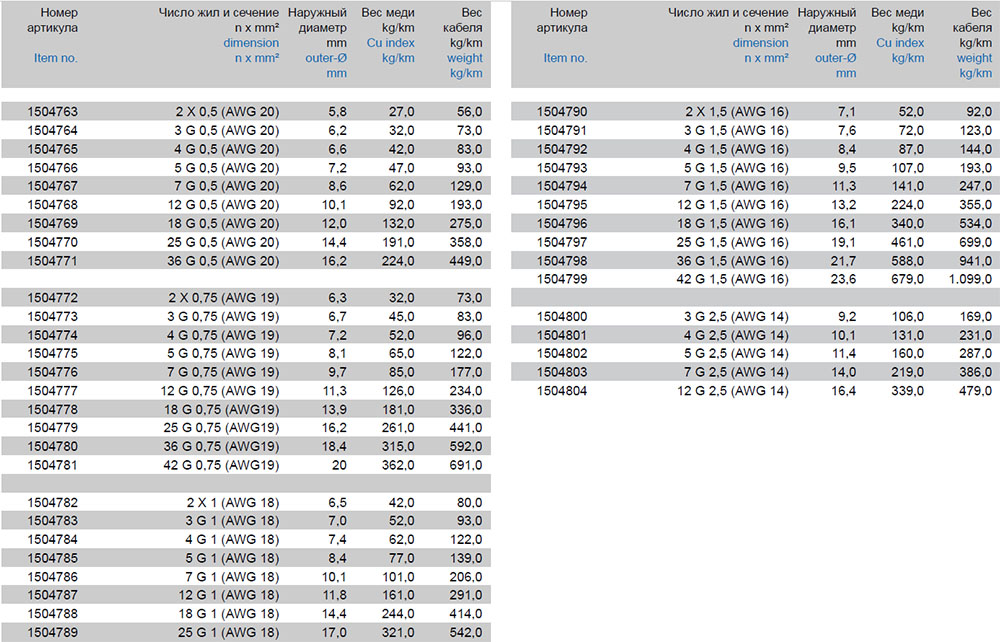Click the cell '4 G 0,5 (AWG 20)'
The height and width of the screenshot is (642, 1000).
point(228,149)
